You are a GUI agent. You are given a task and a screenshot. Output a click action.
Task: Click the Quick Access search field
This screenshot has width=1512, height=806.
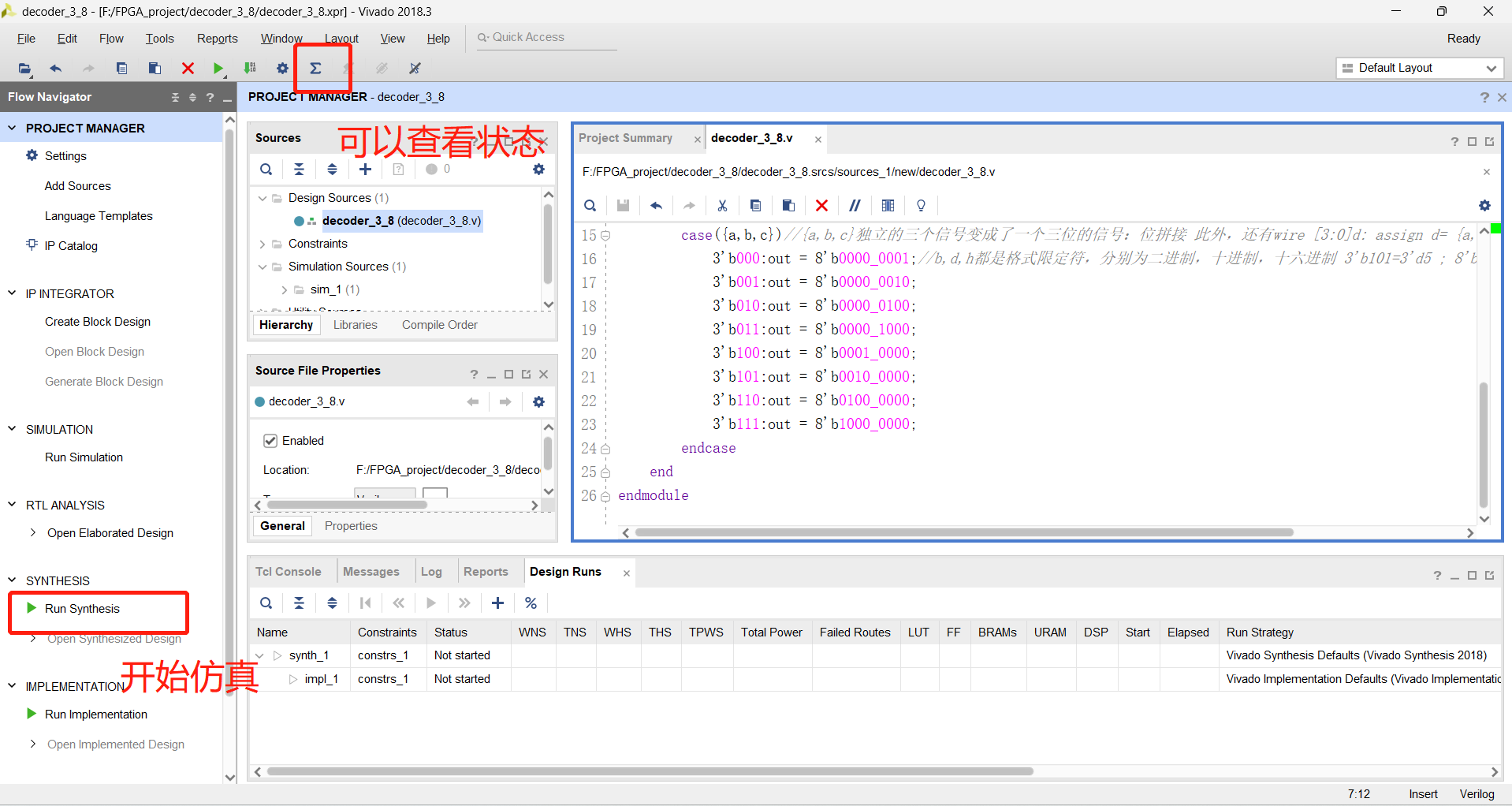tap(547, 38)
